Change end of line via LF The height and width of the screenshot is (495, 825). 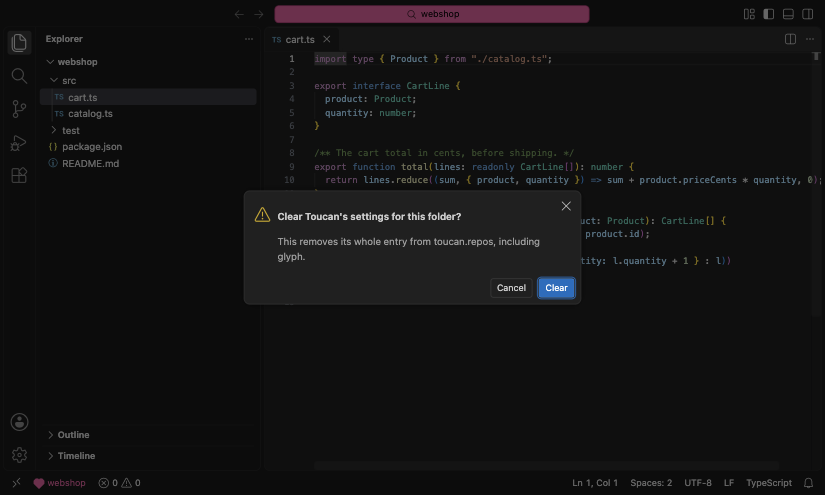[729, 482]
